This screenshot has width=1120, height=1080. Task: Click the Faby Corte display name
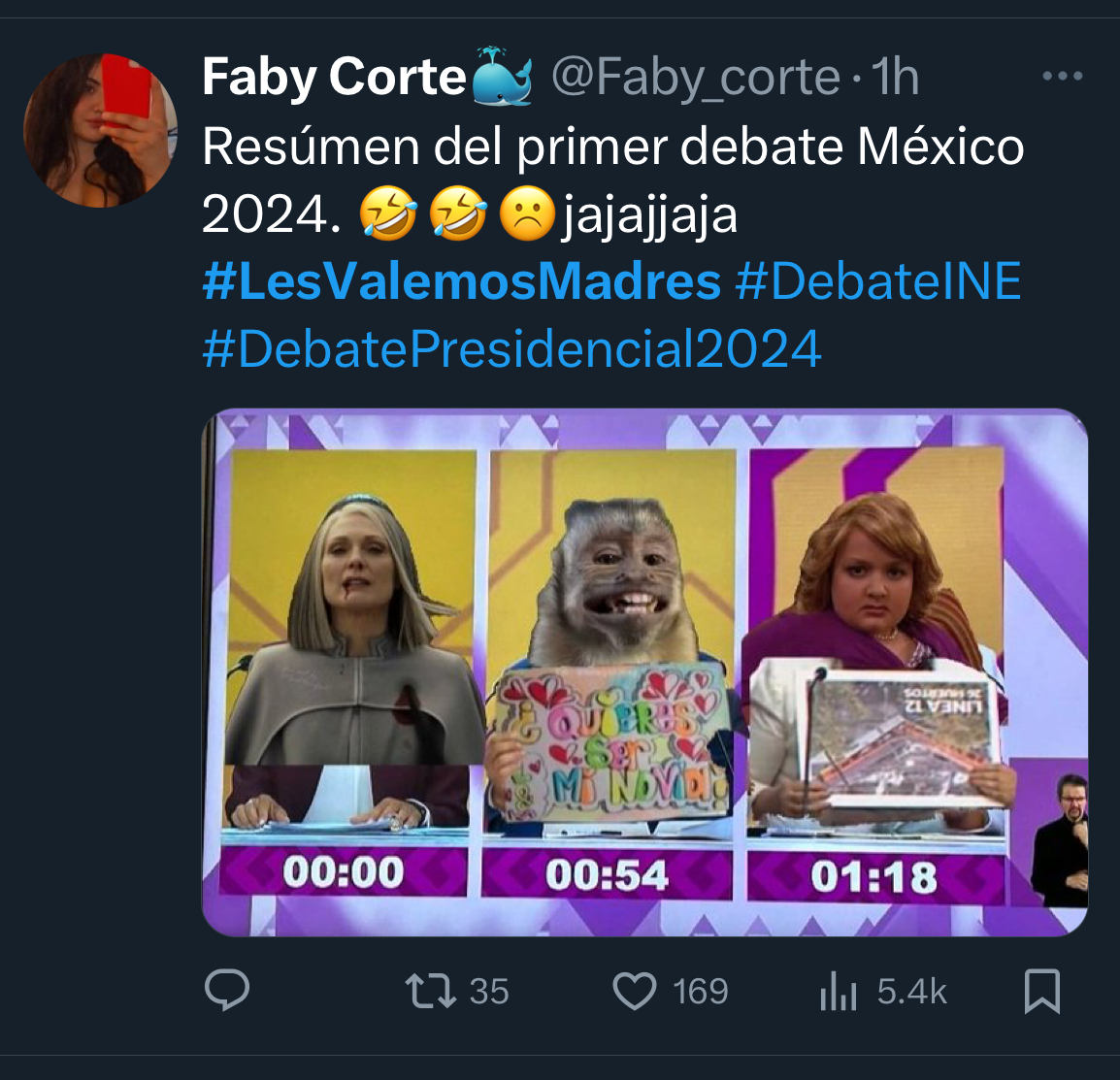[334, 77]
